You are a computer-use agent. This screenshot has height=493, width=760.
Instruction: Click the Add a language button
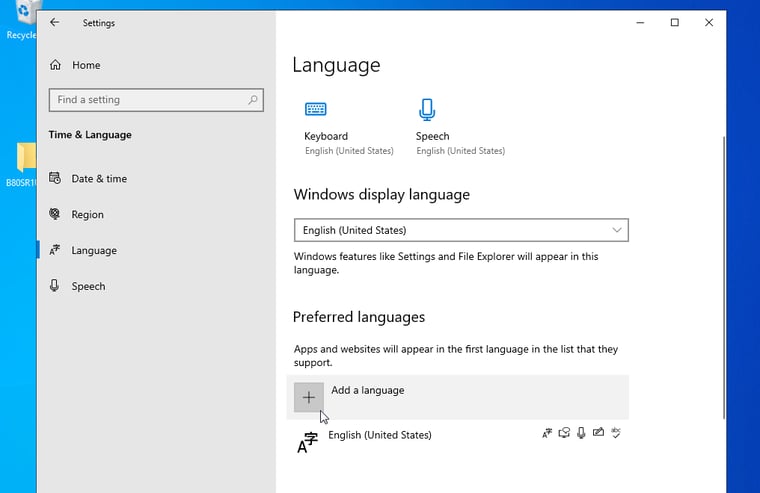(x=458, y=397)
